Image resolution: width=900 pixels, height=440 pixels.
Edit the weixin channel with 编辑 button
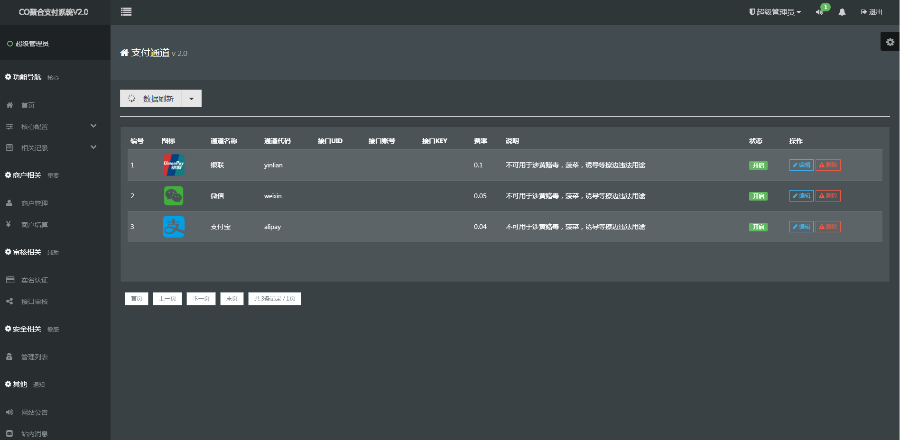tap(801, 196)
